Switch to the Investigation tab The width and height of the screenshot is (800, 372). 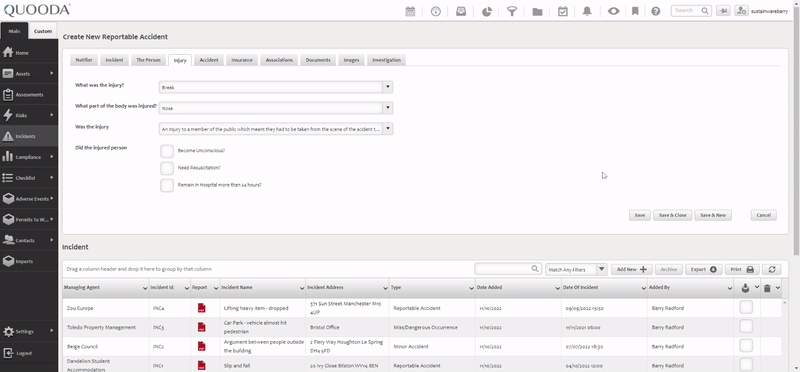[386, 60]
